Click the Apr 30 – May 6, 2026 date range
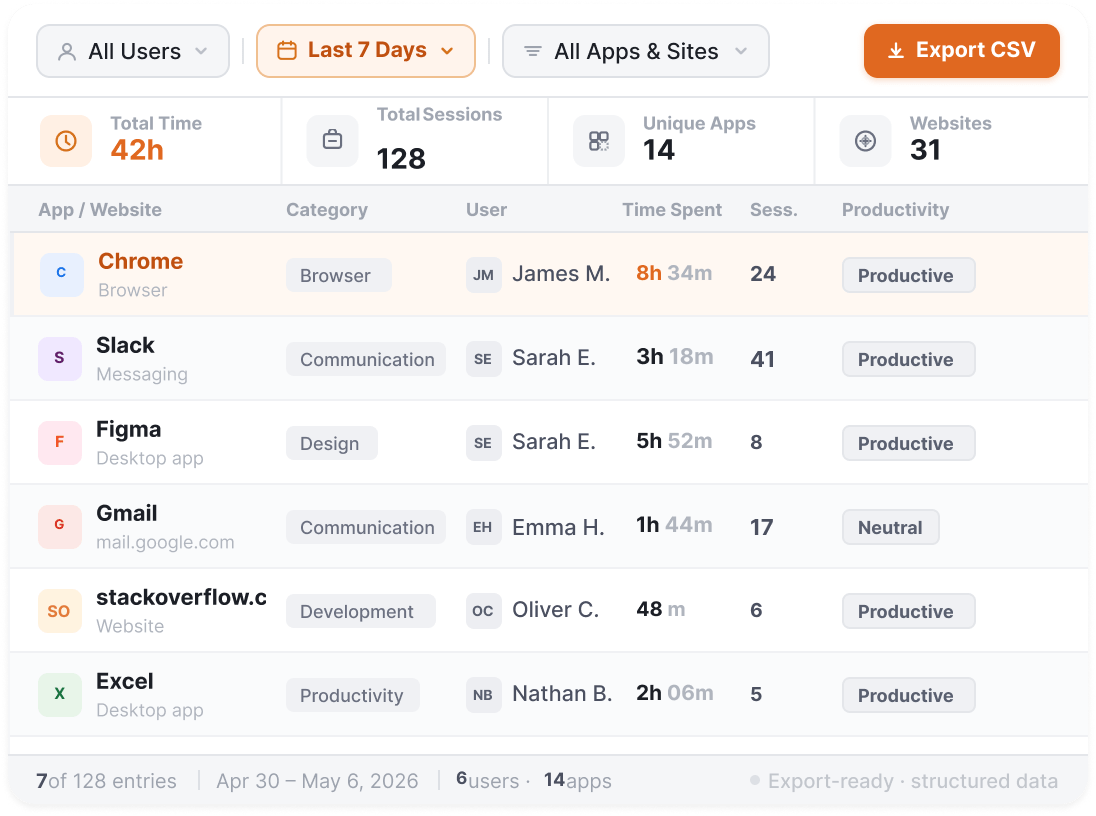This screenshot has width=1096, height=816. (317, 780)
